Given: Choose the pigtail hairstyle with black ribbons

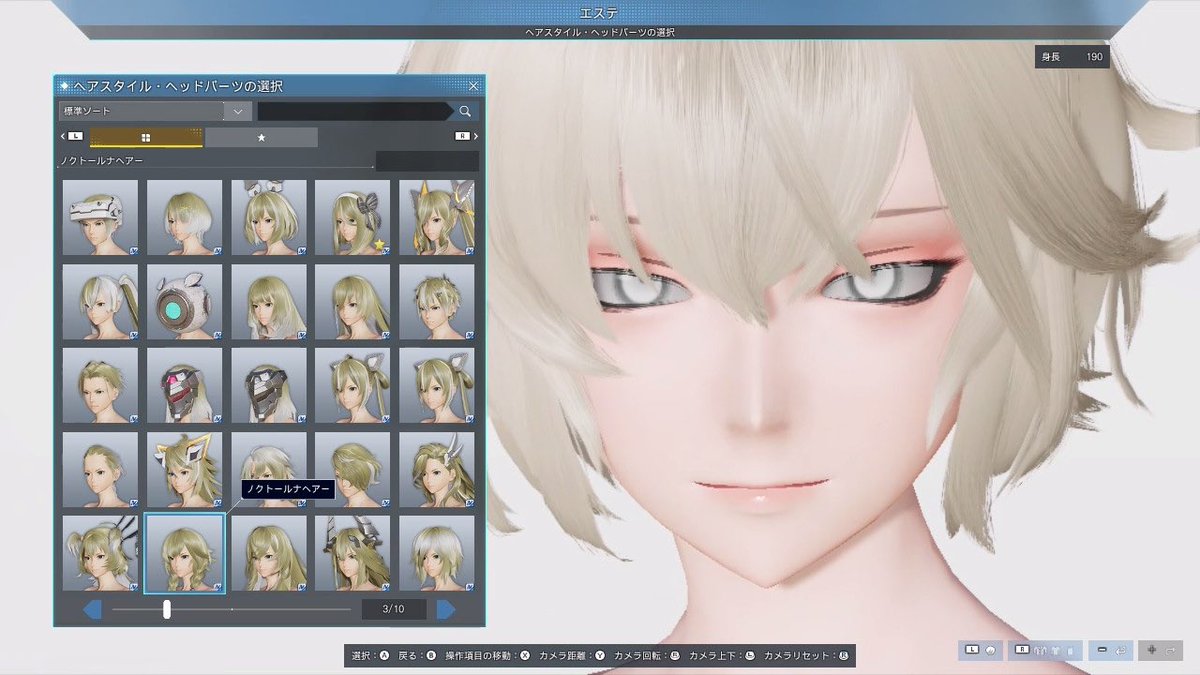Looking at the screenshot, I should [x=100, y=553].
